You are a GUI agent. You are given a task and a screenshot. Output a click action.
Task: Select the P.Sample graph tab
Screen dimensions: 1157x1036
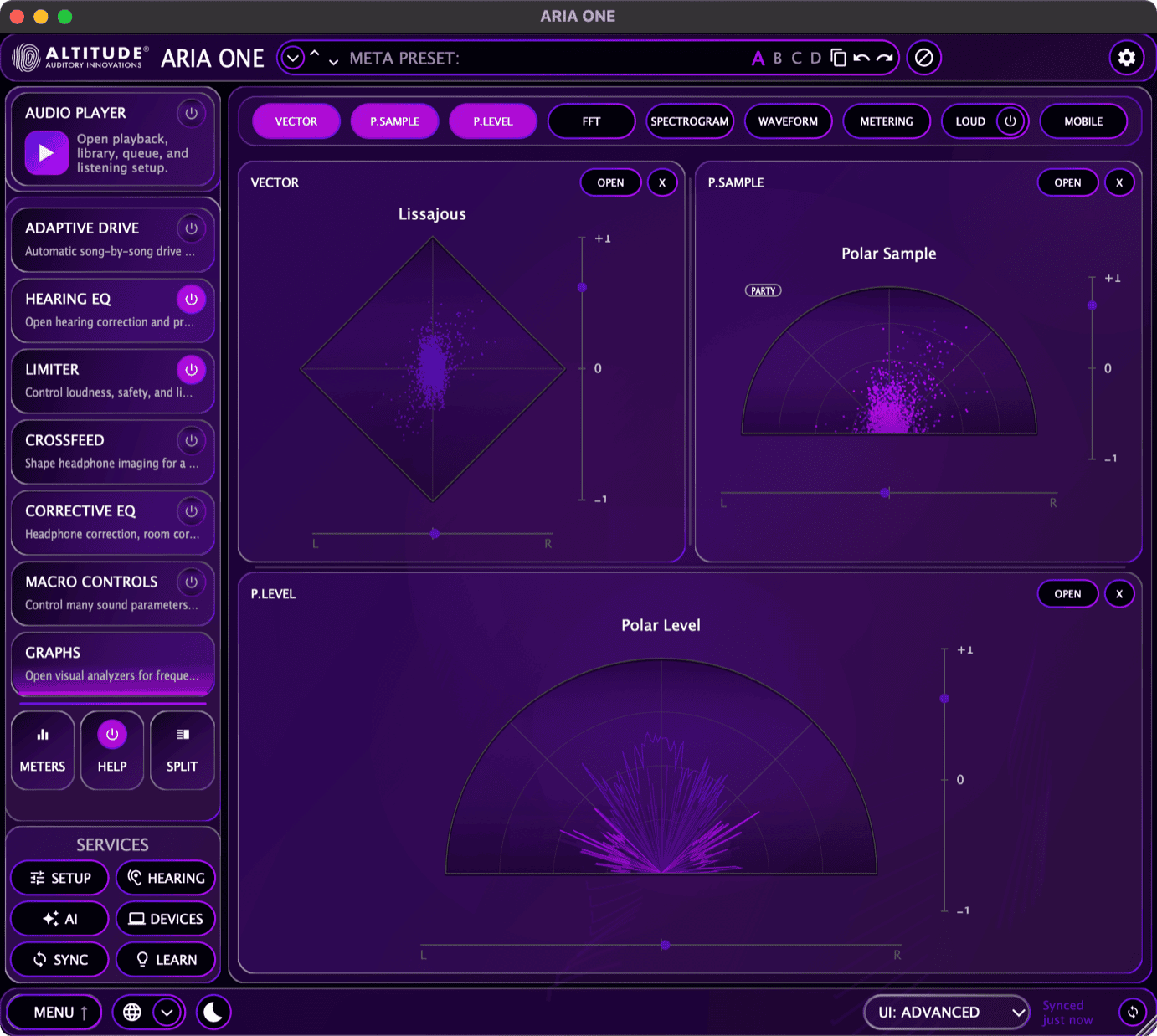[x=395, y=121]
